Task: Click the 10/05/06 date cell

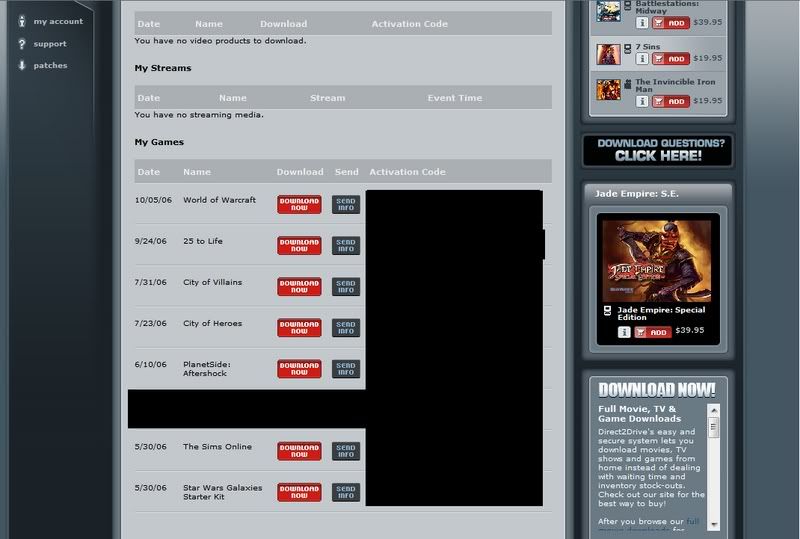Action: (153, 200)
